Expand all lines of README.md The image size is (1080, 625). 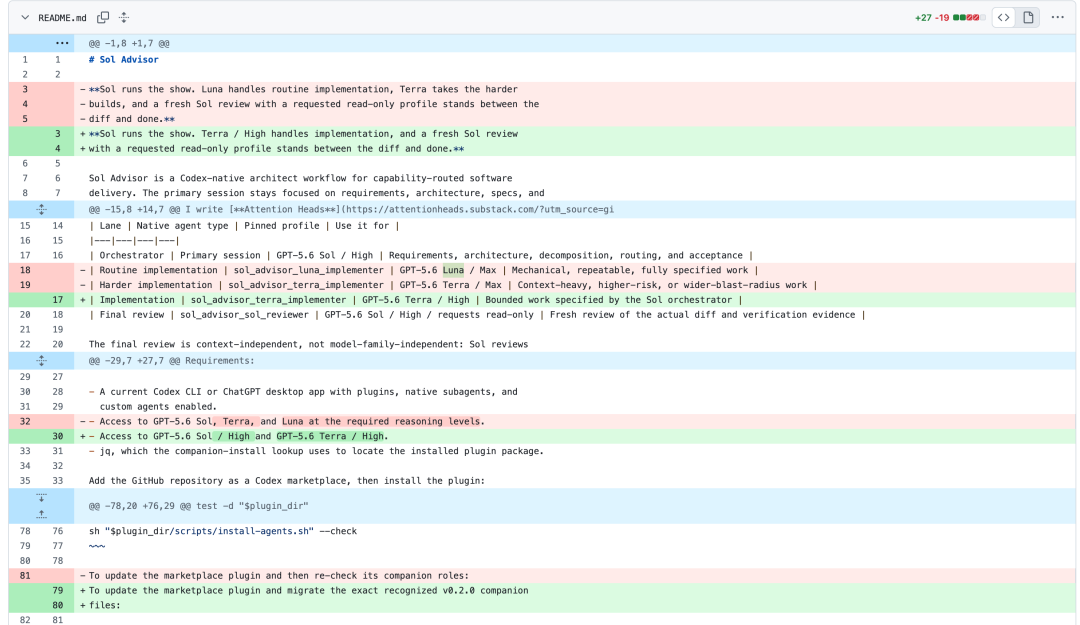124,17
